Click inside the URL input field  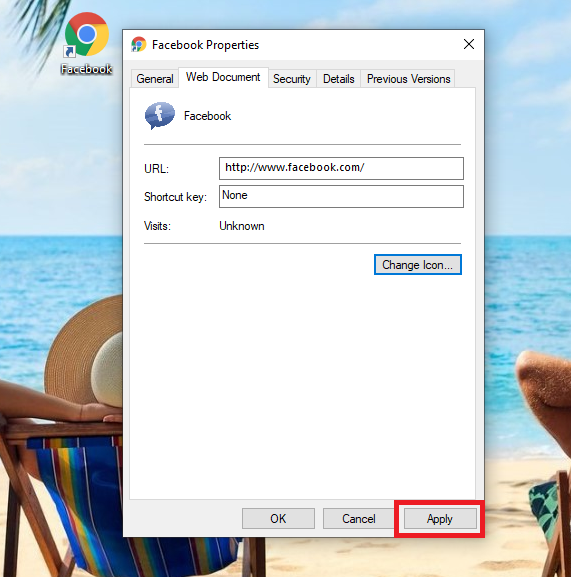point(341,168)
